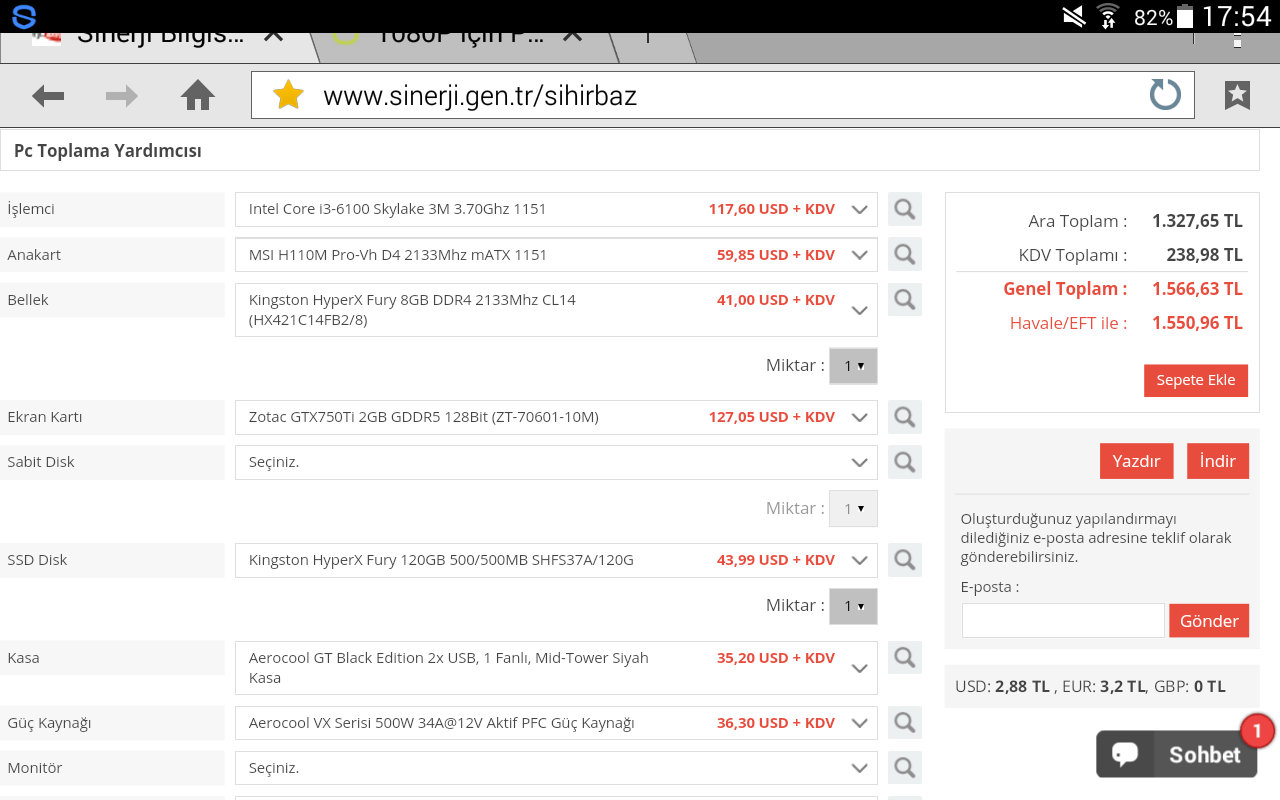Change the SSD Disk Miktar quantity dropdown
The width and height of the screenshot is (1280, 800).
click(x=853, y=606)
